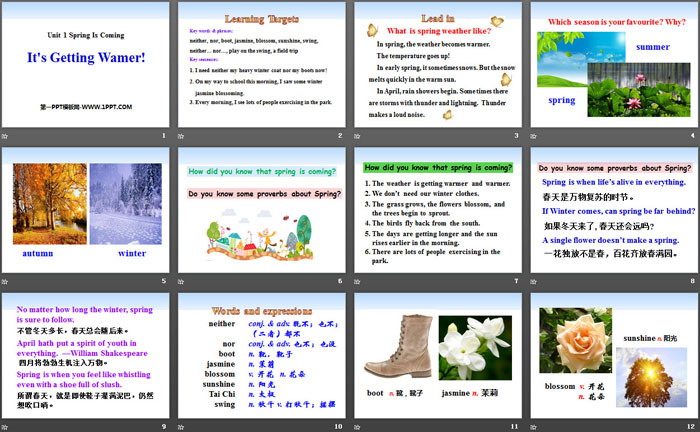Select slide 9 with Shakespeare quote
Viewport: 700px width, 432px height.
[x=85, y=356]
